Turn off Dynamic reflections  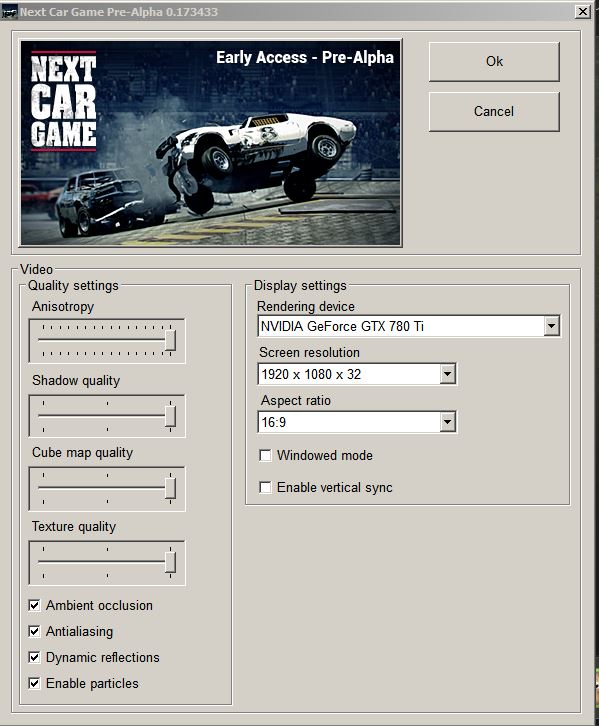click(34, 657)
